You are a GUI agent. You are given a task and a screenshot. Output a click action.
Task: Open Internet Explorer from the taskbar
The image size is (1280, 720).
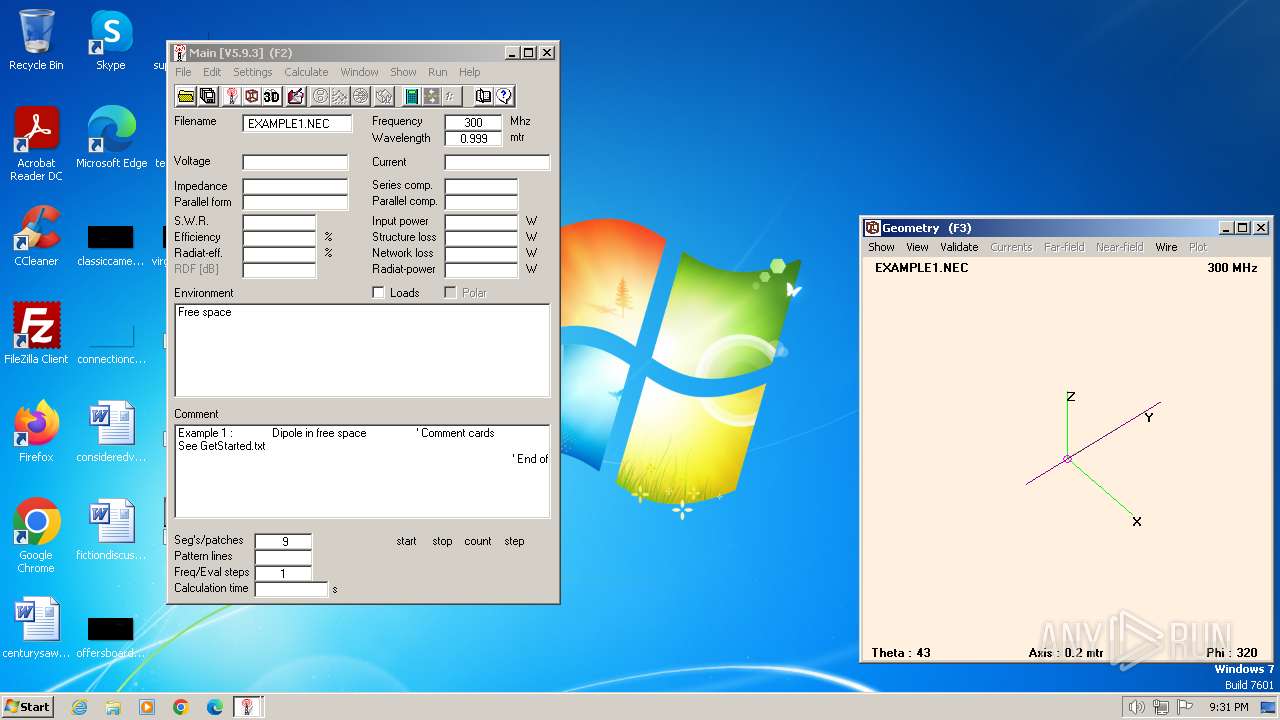79,707
